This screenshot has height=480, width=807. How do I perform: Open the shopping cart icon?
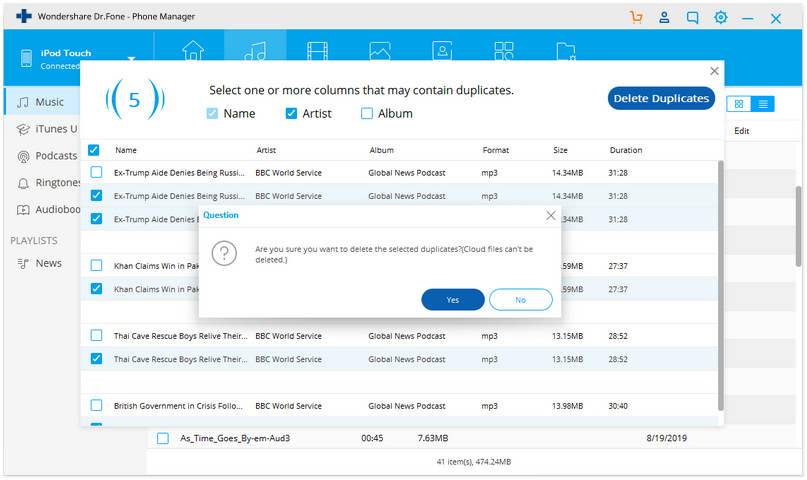pyautogui.click(x=637, y=17)
